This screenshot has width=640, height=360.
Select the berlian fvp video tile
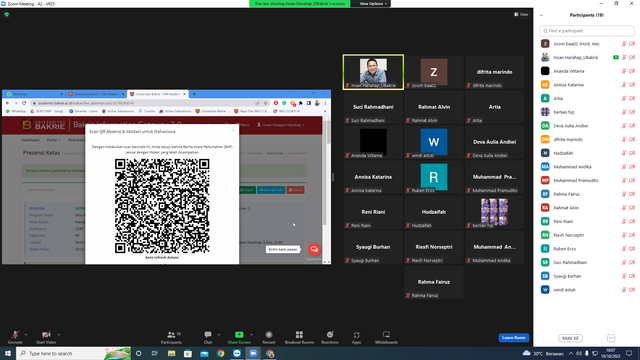494,212
